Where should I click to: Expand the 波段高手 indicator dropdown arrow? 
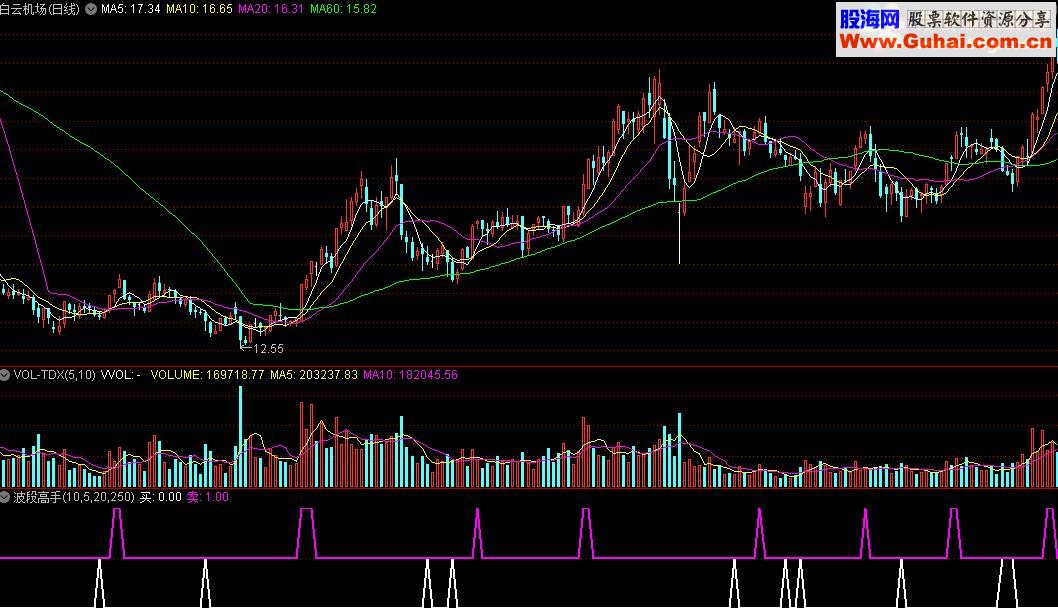[5, 497]
